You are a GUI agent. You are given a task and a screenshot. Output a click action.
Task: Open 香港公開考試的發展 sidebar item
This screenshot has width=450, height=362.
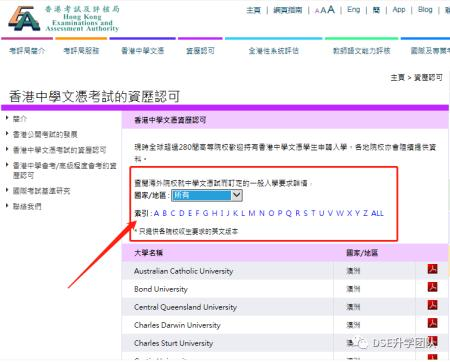(45, 134)
